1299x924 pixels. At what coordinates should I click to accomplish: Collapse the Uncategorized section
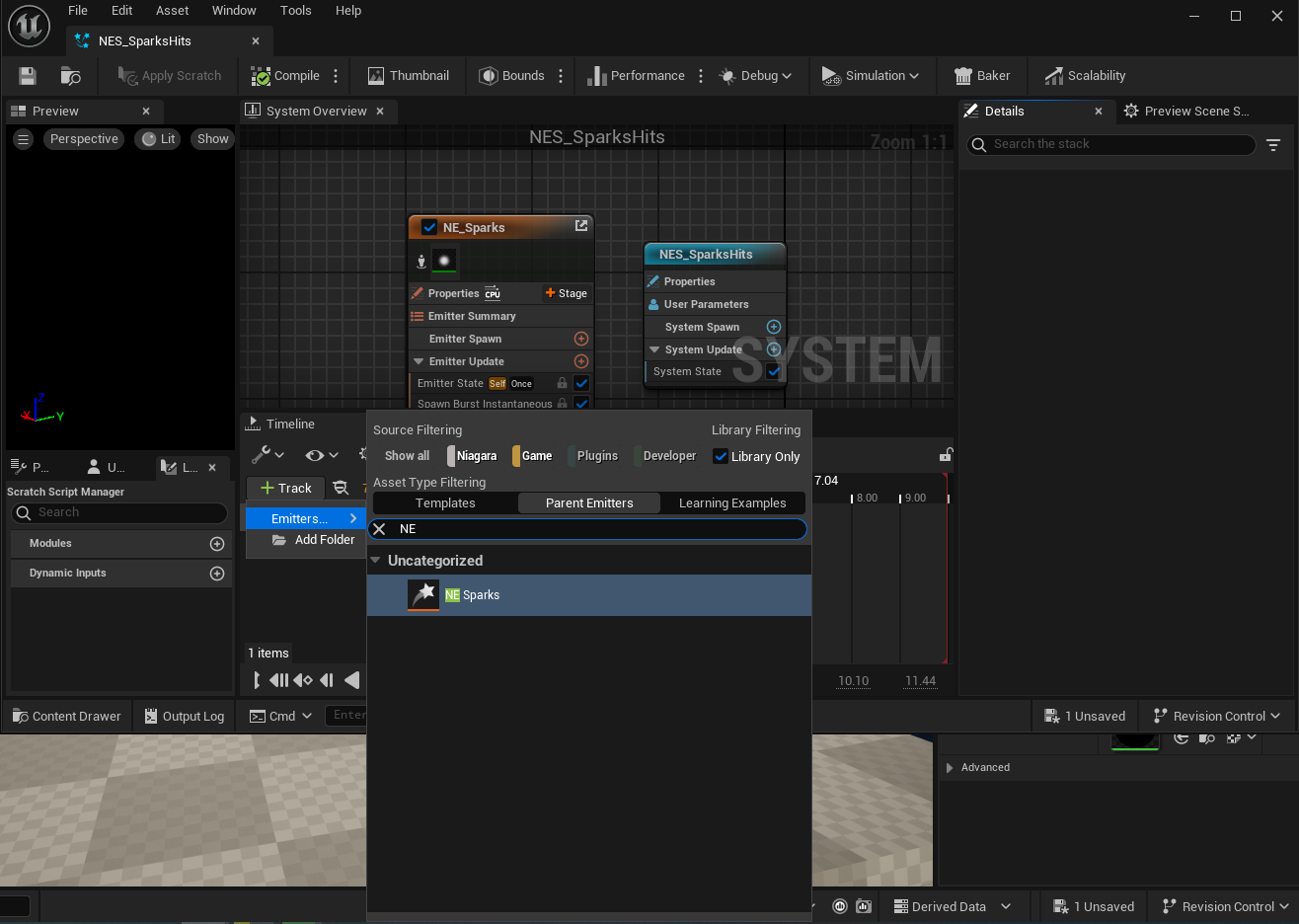(376, 561)
